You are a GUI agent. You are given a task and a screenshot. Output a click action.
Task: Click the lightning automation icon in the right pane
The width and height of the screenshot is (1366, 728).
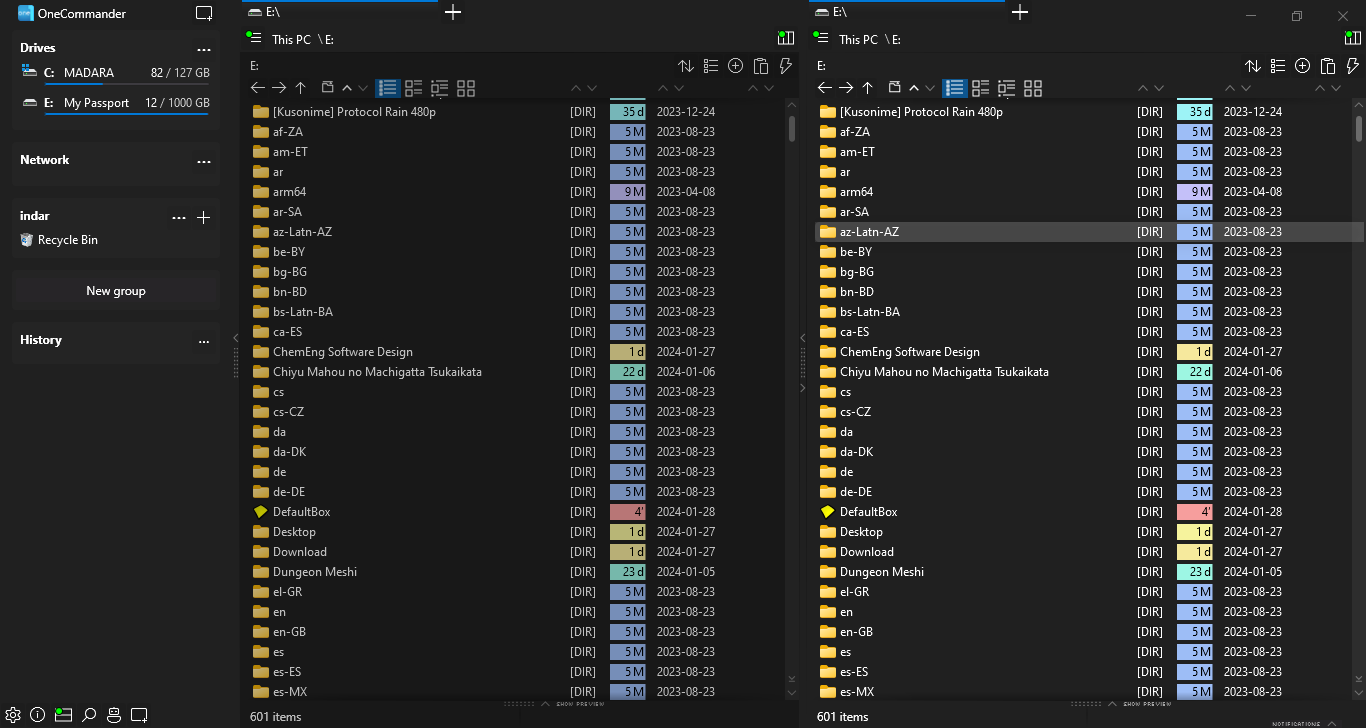click(x=1352, y=65)
